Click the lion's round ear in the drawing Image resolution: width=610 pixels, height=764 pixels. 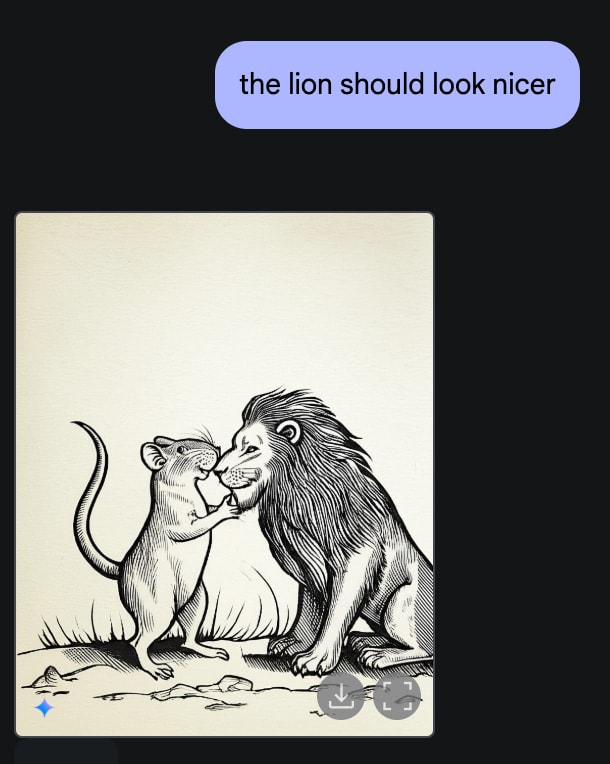coord(289,432)
